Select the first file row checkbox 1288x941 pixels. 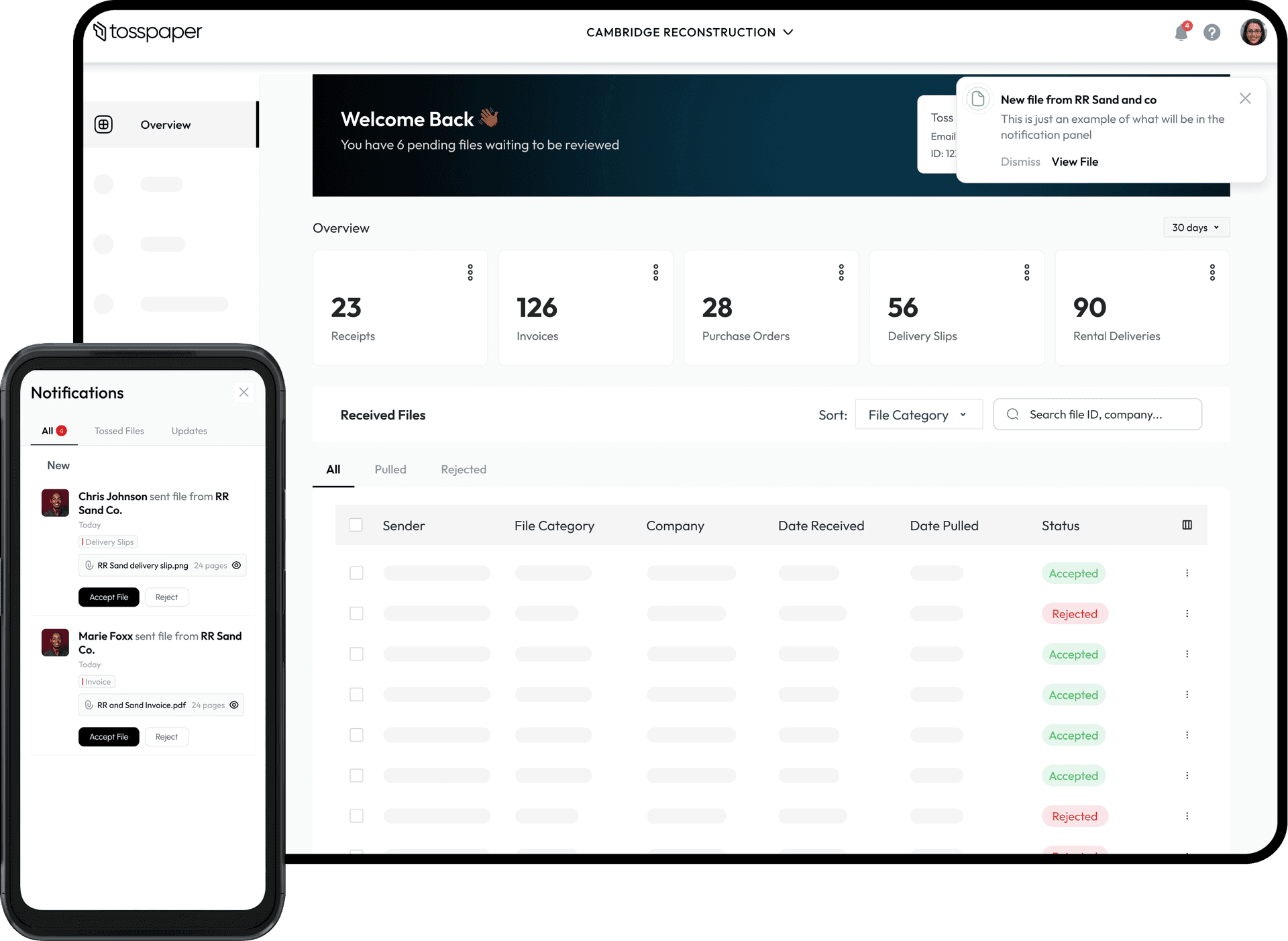point(356,573)
